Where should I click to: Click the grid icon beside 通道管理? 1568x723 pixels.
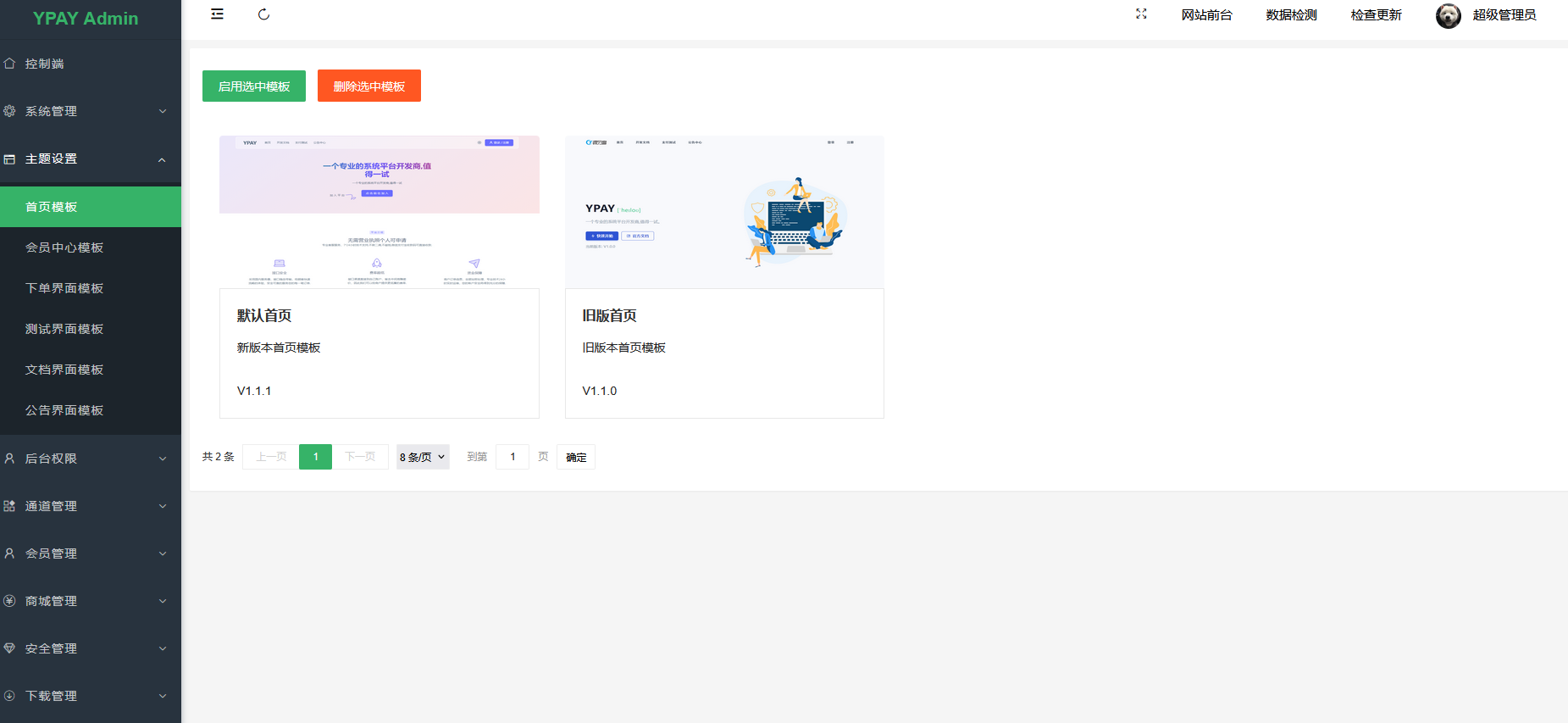pyautogui.click(x=9, y=506)
